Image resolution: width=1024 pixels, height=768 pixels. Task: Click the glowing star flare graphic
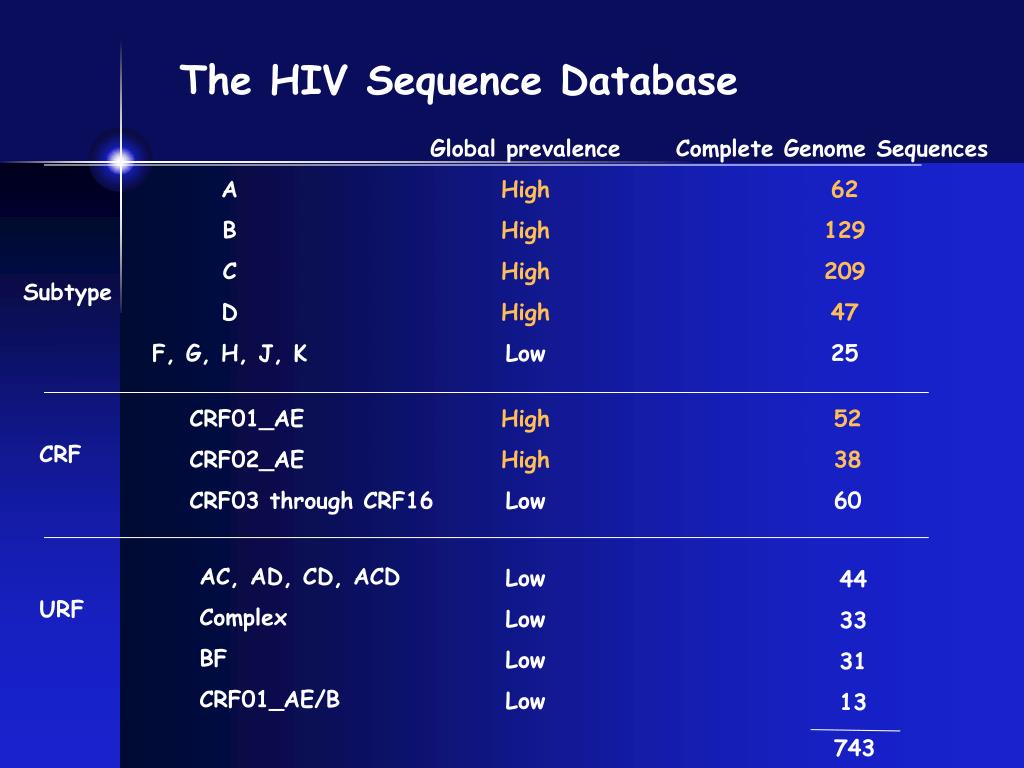tap(121, 161)
